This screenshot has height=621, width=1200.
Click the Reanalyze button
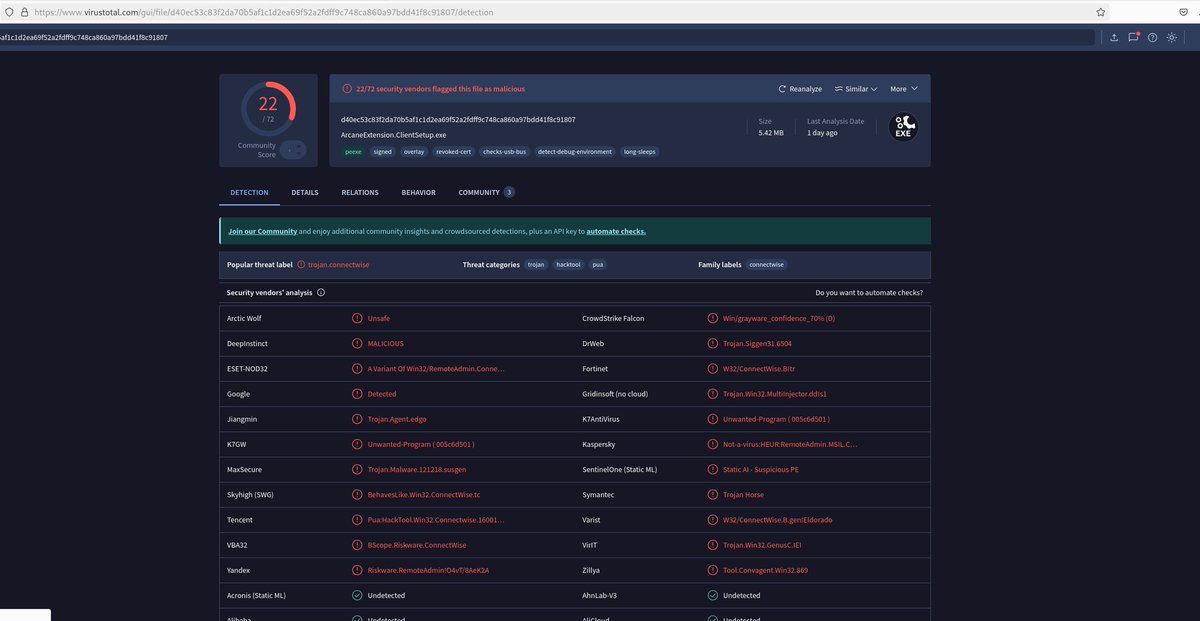point(800,89)
